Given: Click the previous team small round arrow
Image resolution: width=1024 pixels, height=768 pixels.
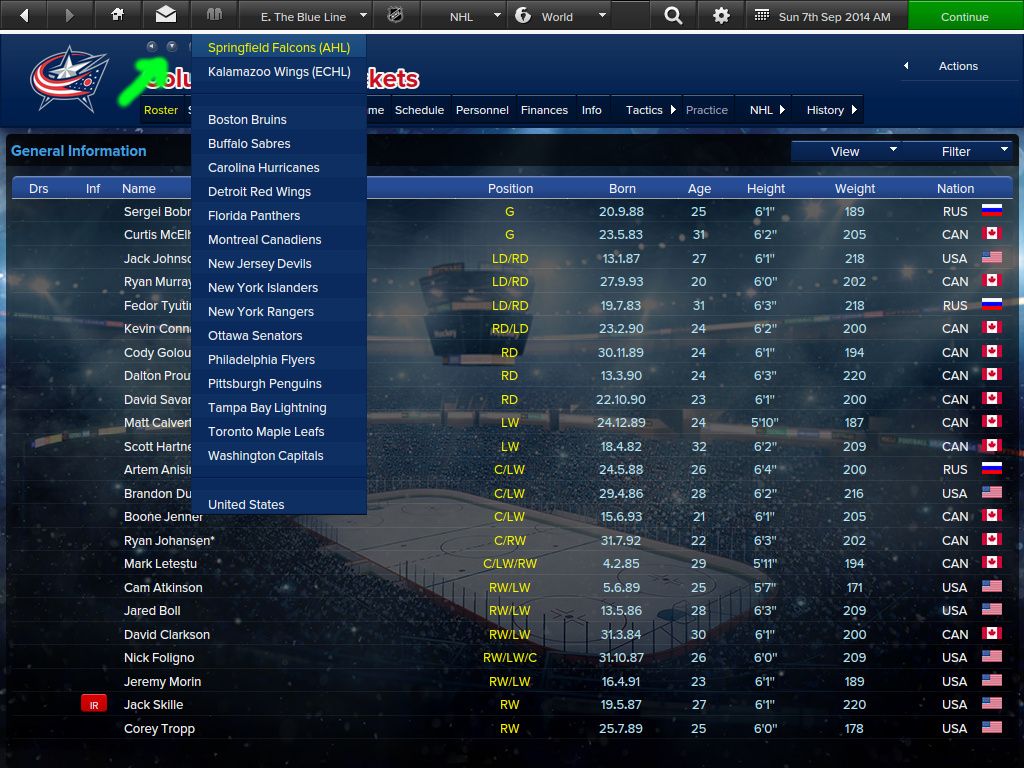Looking at the screenshot, I should click(152, 46).
